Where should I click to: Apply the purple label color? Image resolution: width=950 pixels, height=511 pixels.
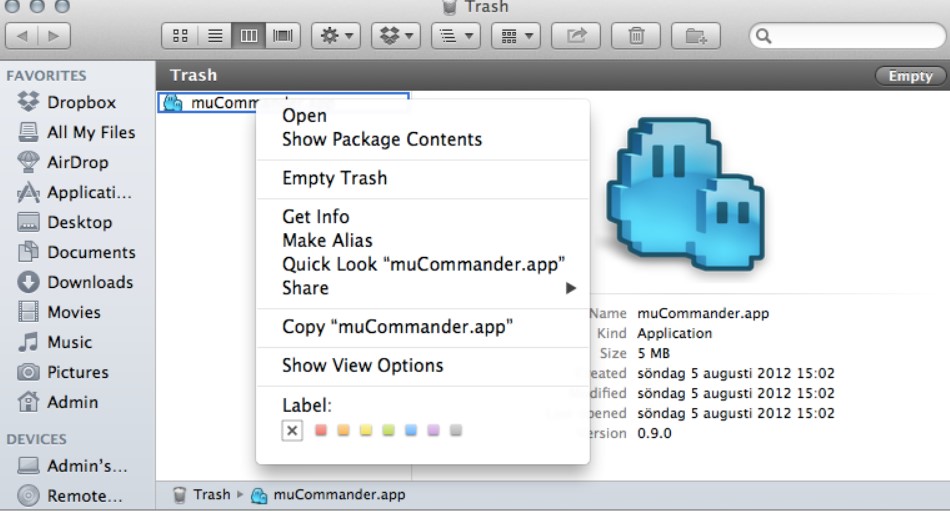click(433, 430)
